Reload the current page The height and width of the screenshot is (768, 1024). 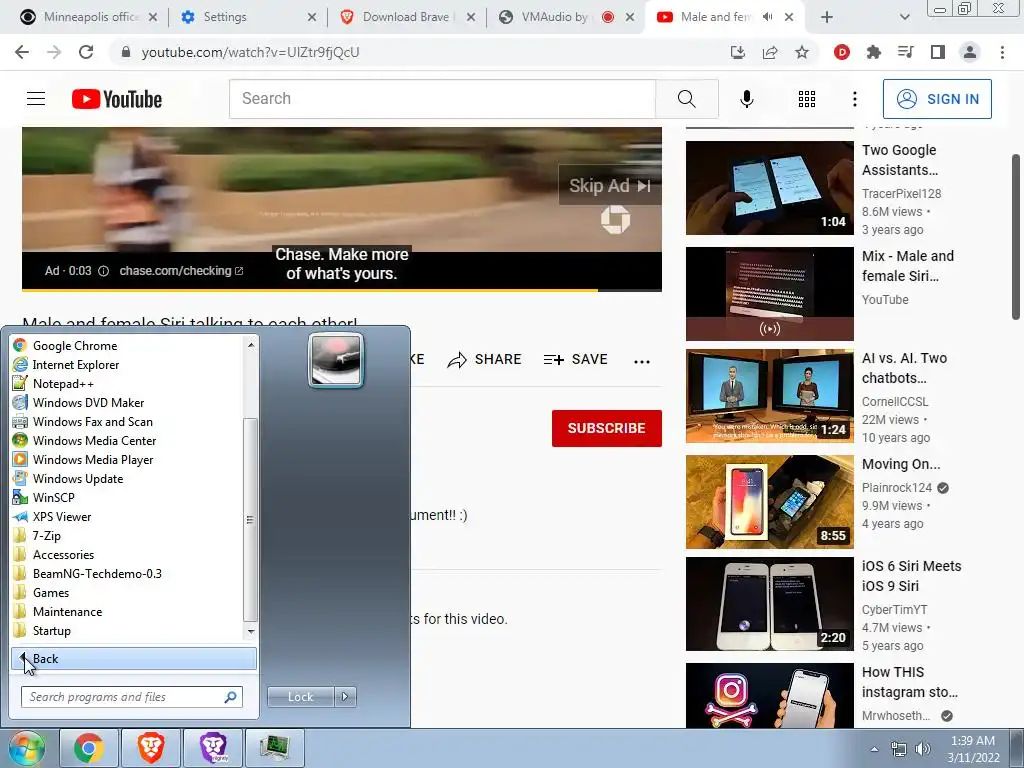pyautogui.click(x=86, y=52)
